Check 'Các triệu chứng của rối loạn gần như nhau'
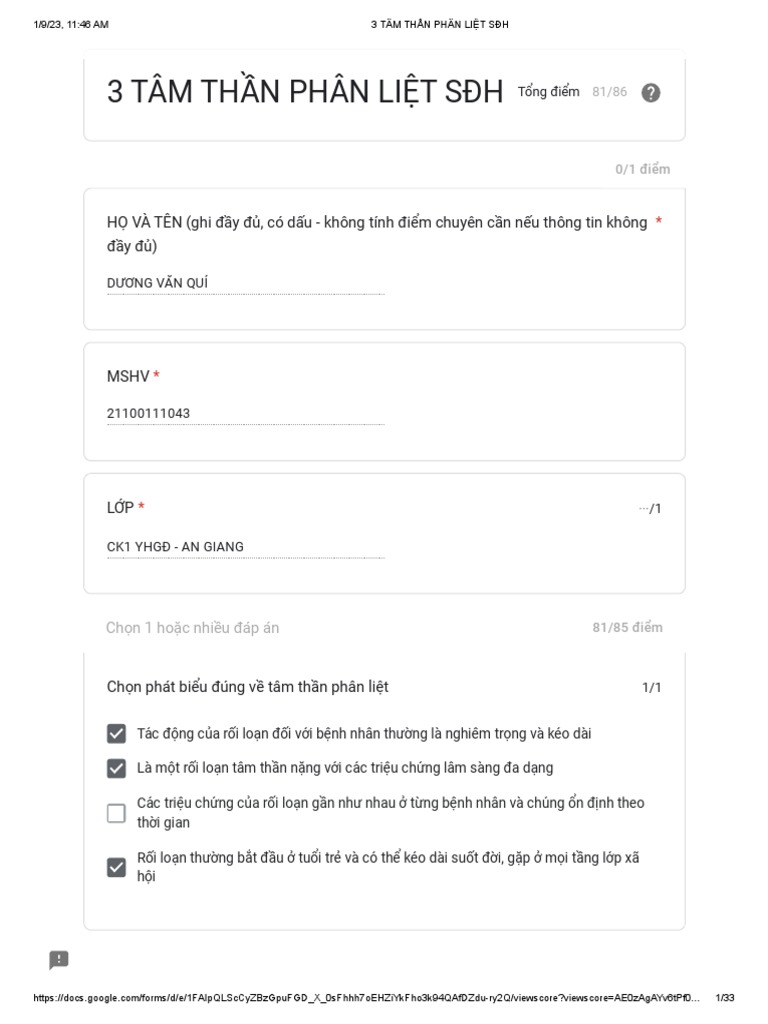 pyautogui.click(x=116, y=813)
